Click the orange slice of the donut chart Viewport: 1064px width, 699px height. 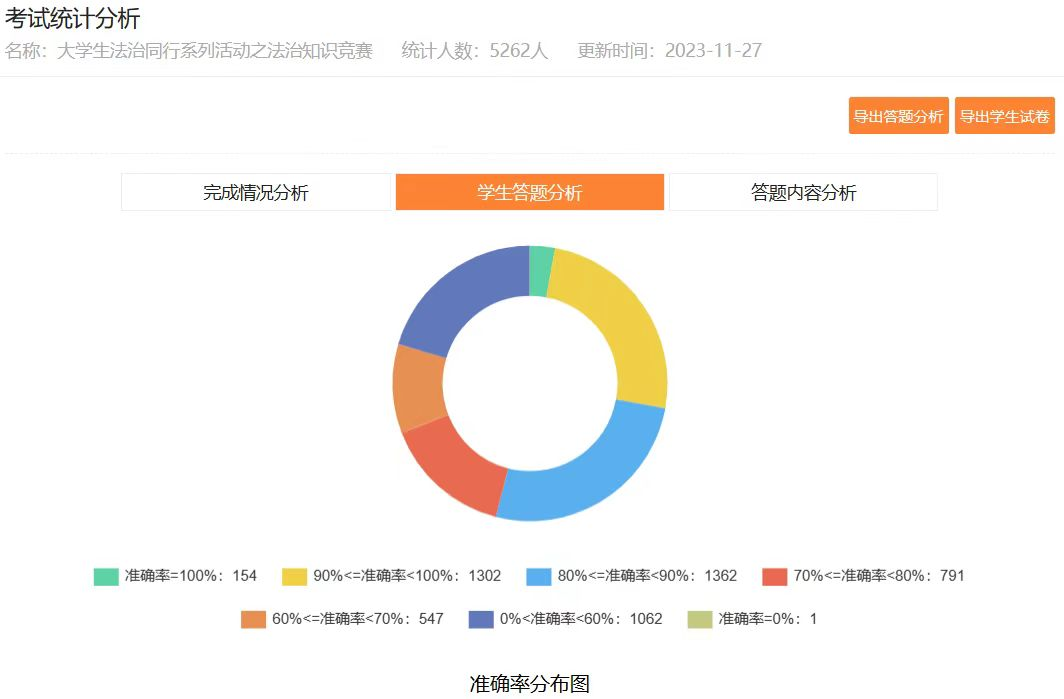(419, 388)
